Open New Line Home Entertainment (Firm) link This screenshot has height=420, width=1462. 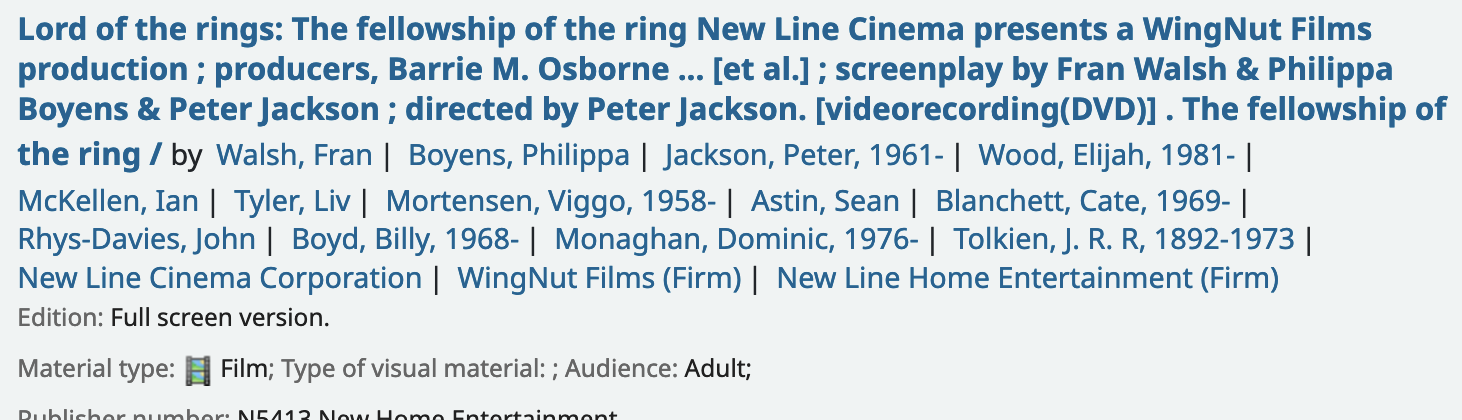(1027, 278)
